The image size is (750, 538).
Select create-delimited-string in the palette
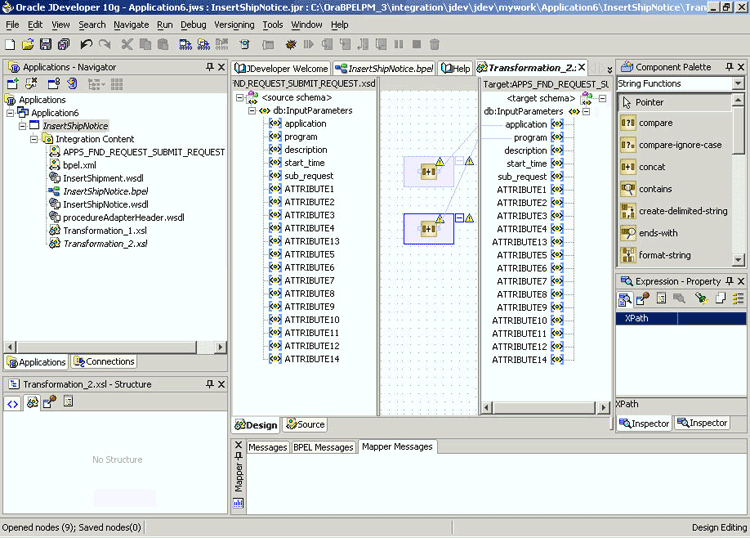[x=674, y=211]
